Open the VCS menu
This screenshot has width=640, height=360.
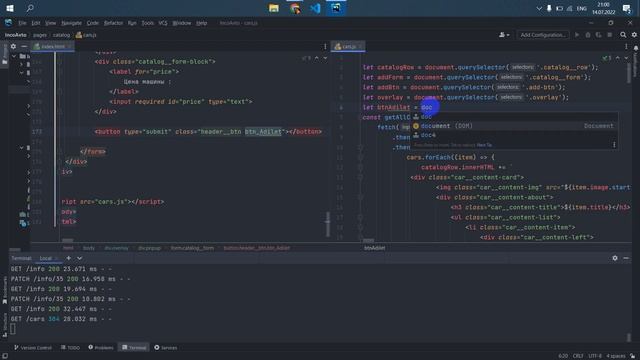tap(163, 23)
